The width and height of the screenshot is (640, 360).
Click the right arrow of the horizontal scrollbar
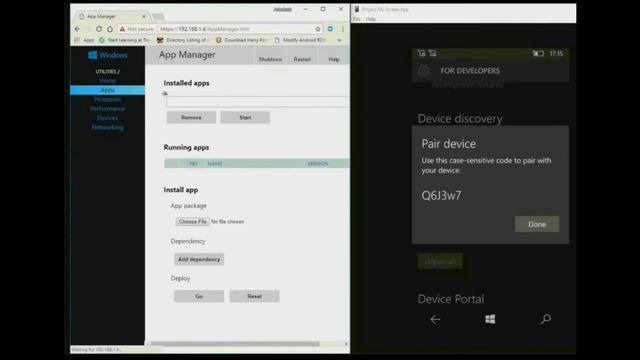point(346,344)
